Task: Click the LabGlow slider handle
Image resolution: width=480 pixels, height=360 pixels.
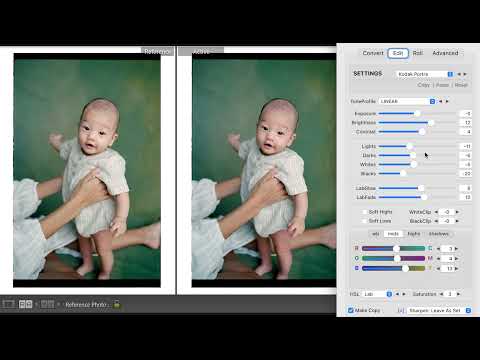Action: click(421, 188)
